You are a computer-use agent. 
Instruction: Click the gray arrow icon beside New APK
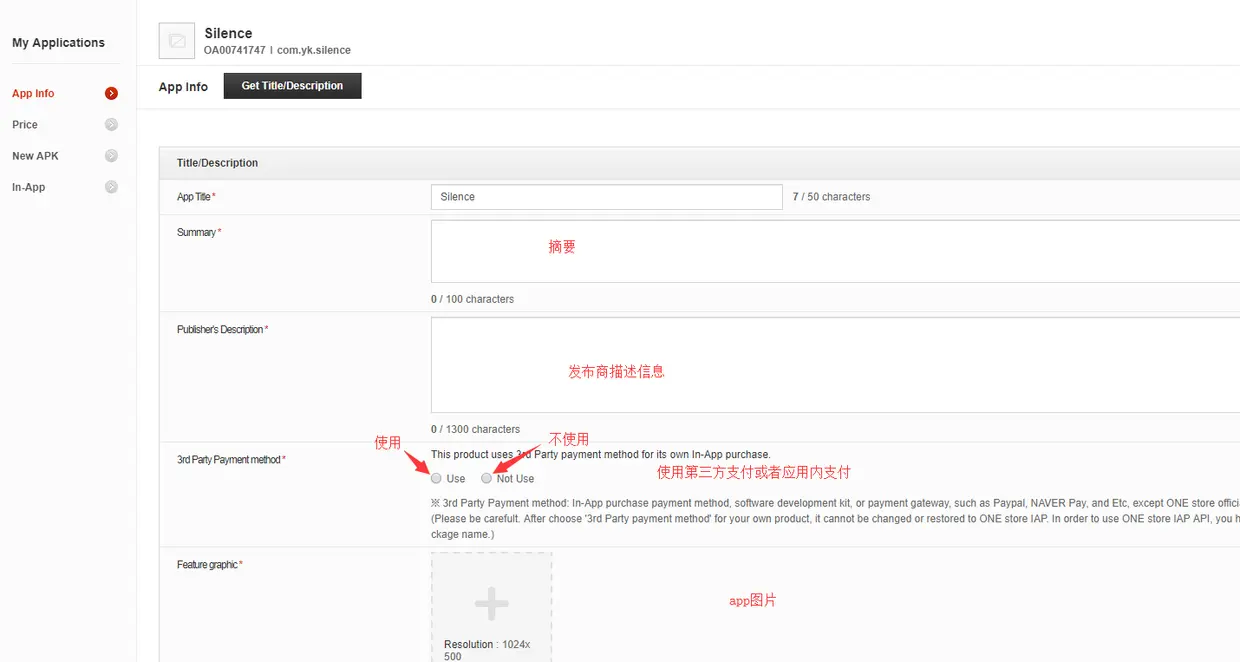[x=111, y=156]
